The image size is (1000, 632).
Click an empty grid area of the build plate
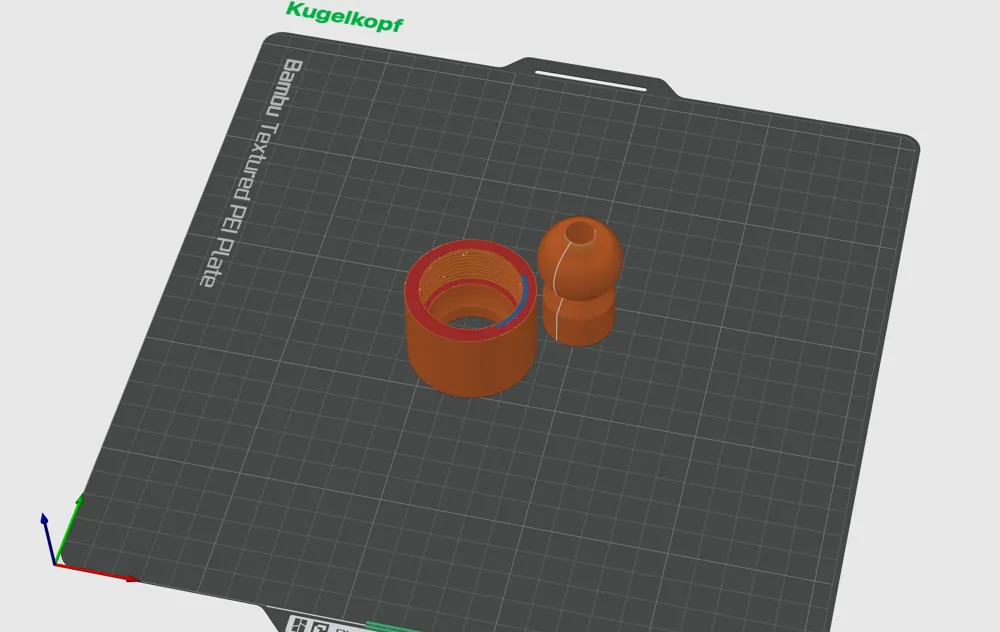(x=700, y=450)
